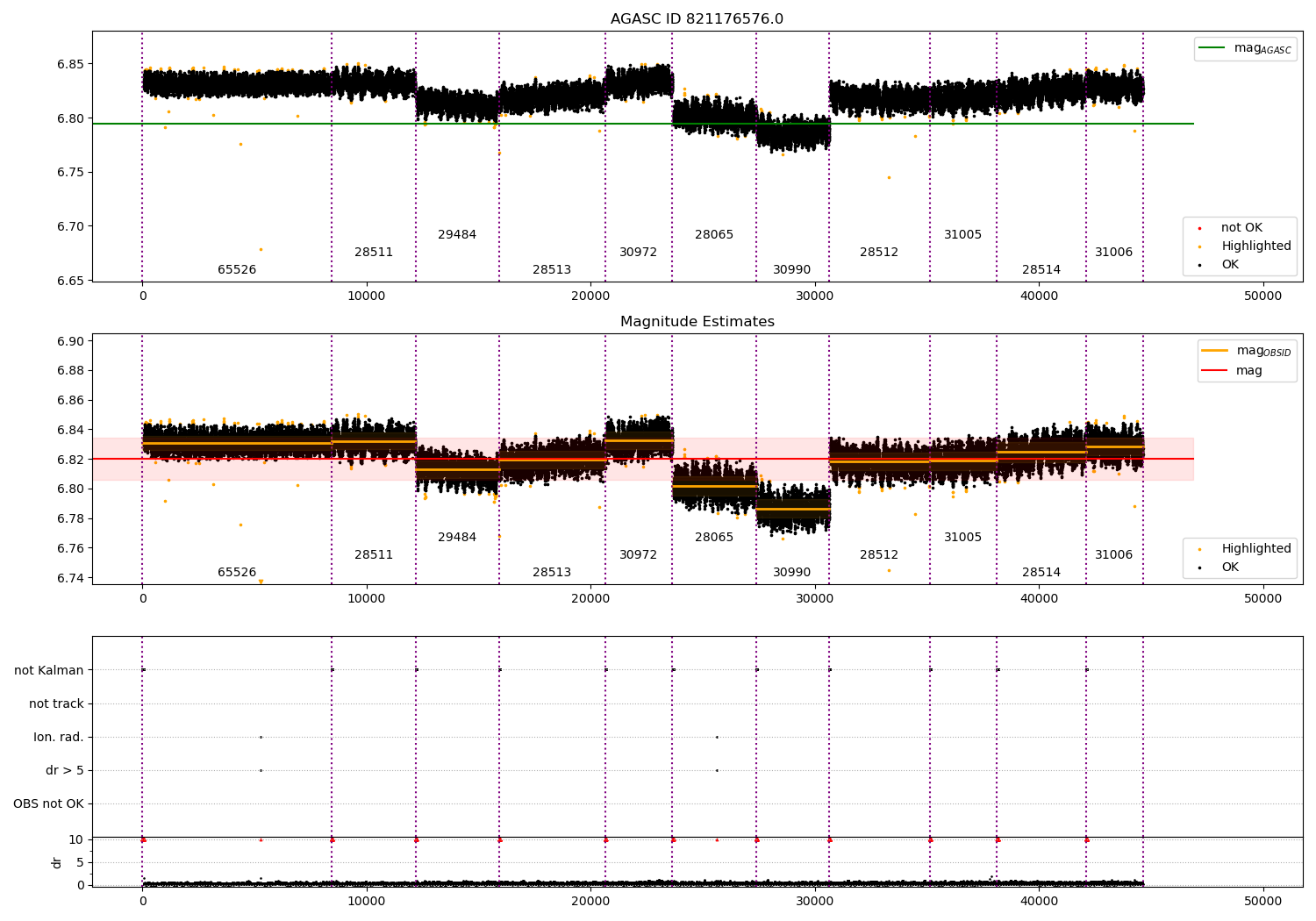Click the 10000 x-tick under the middle plot
The width and height of the screenshot is (1316, 921).
pyautogui.click(x=366, y=599)
